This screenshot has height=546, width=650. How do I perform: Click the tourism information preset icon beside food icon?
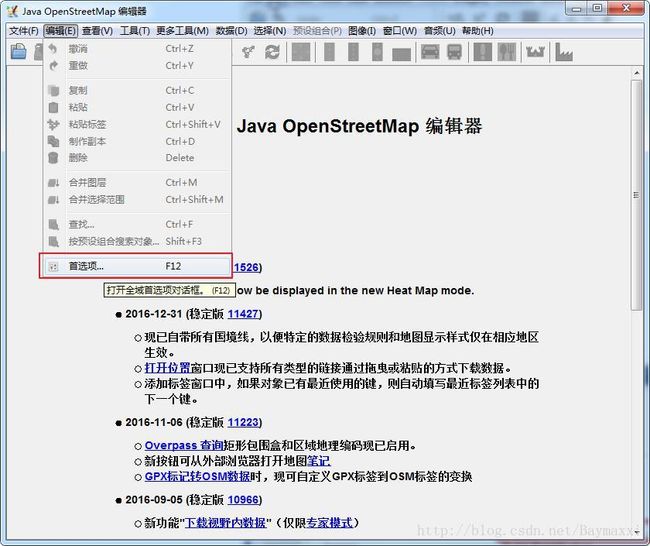coord(483,52)
